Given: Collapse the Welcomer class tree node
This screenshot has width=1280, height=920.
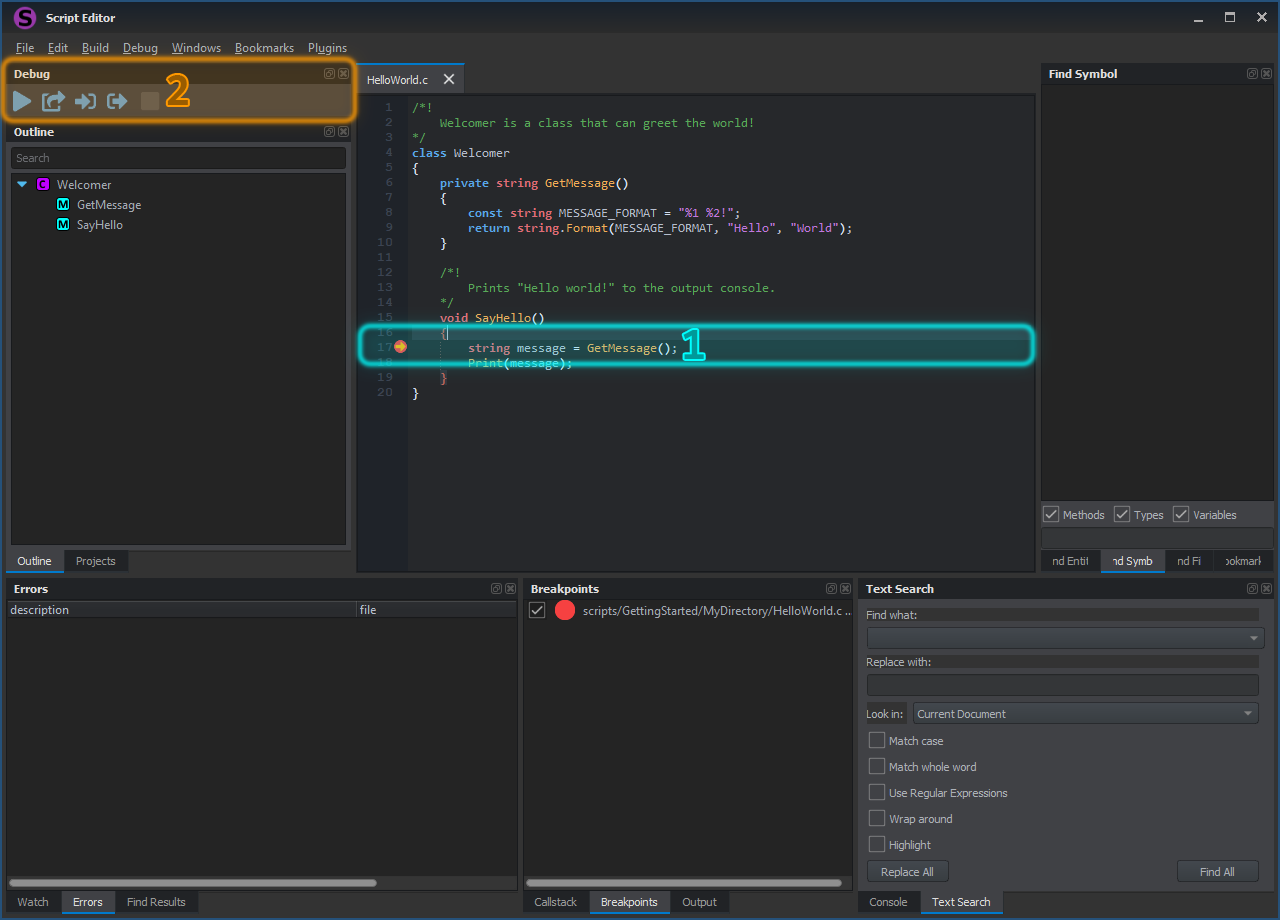Looking at the screenshot, I should pyautogui.click(x=22, y=185).
